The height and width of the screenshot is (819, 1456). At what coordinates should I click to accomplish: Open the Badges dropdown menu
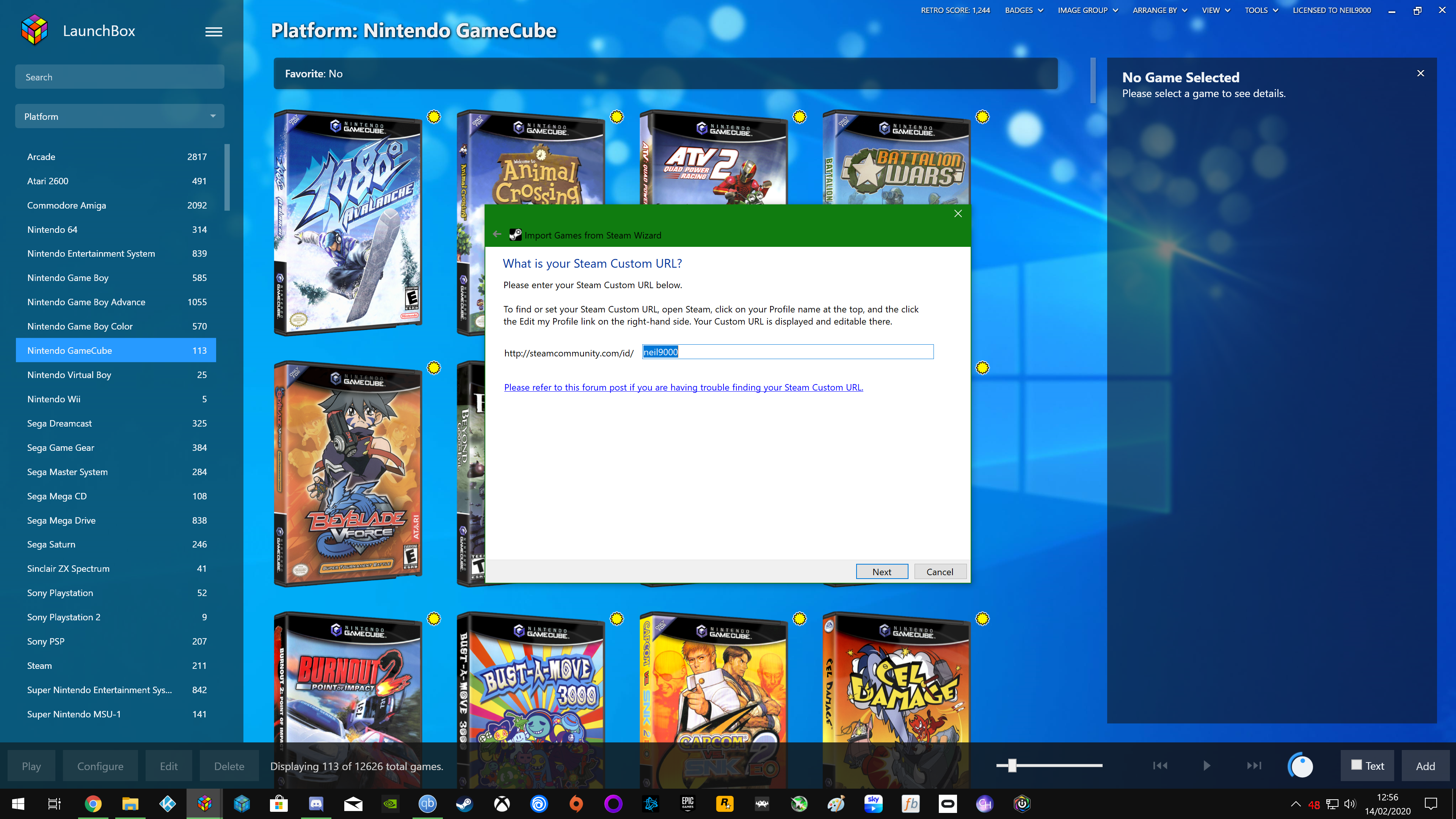[1024, 10]
